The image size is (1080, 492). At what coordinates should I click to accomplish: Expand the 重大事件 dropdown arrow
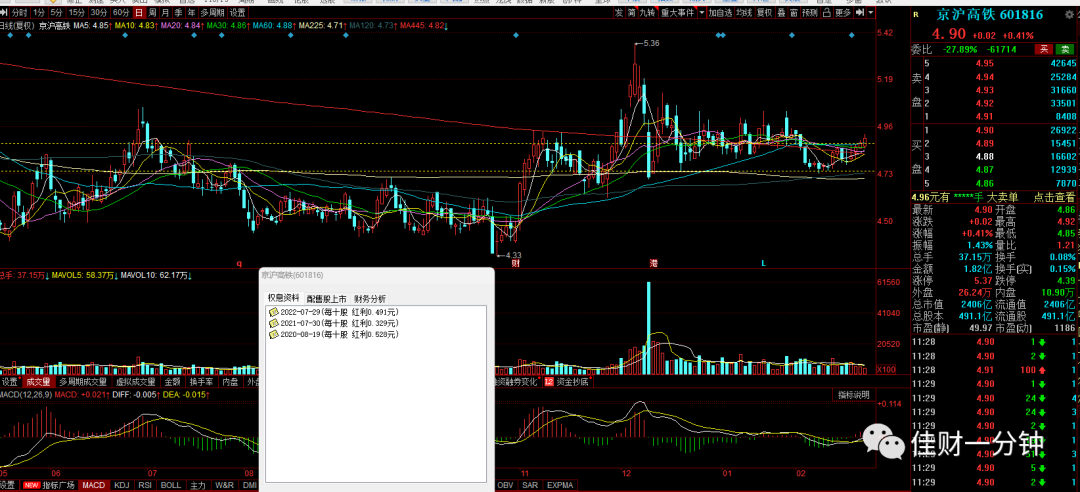click(x=702, y=12)
